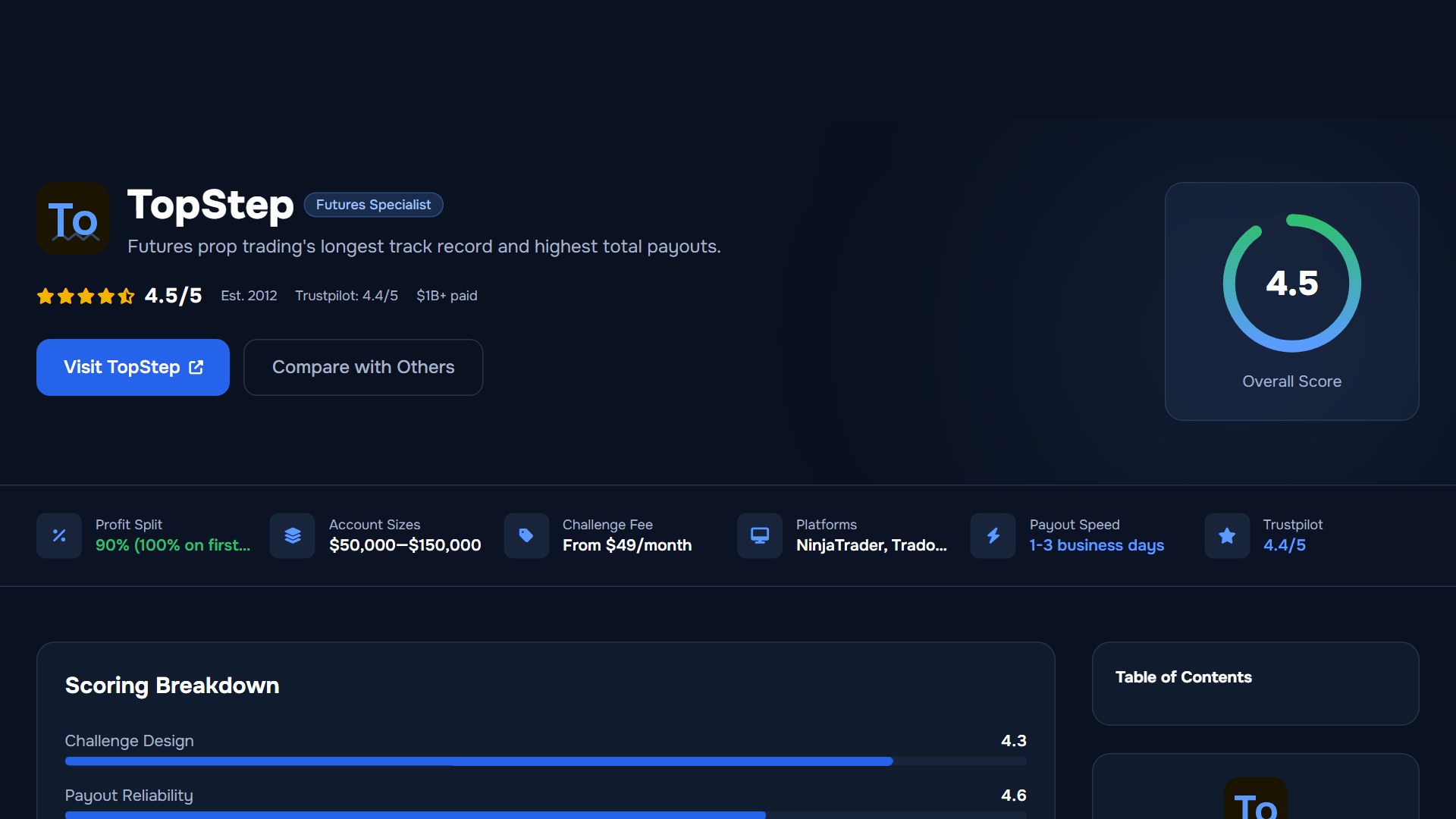
Task: Click the '4.5/5' rating text
Action: click(174, 296)
